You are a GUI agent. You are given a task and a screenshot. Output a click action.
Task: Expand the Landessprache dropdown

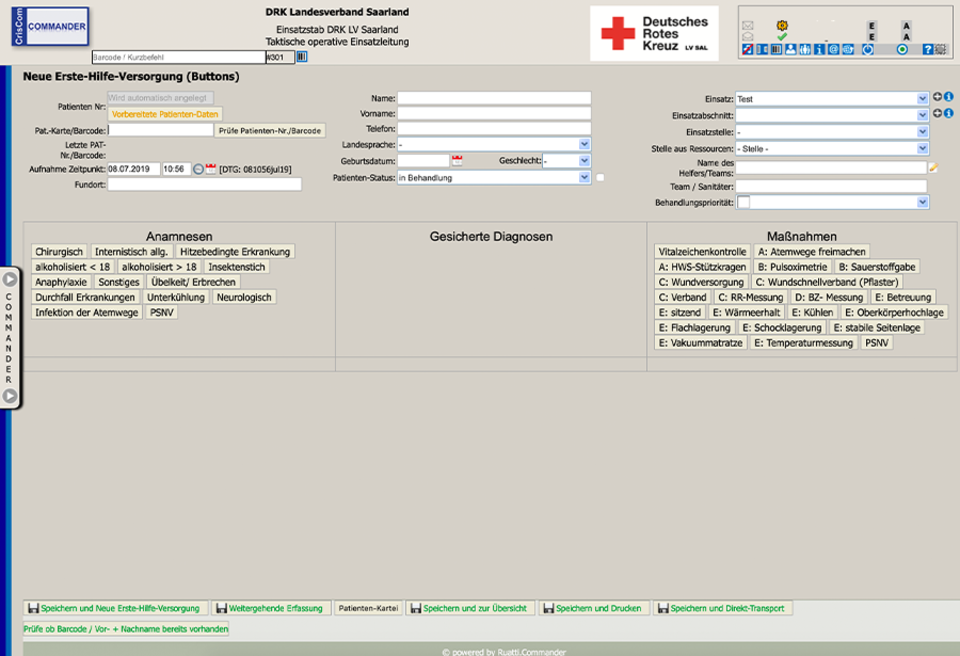point(584,145)
